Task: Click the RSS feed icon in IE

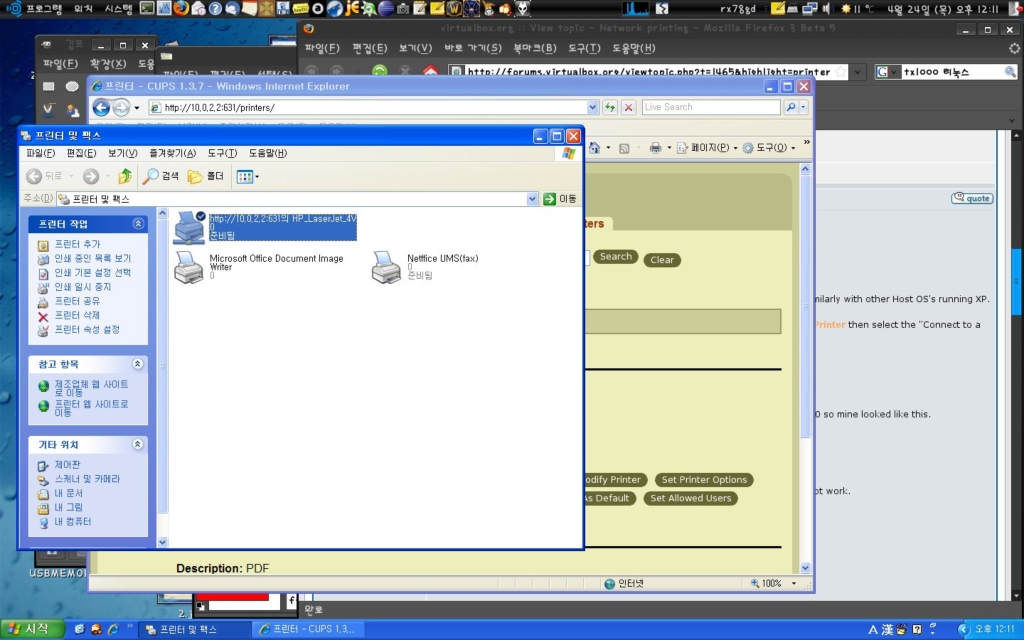Action: pos(624,148)
